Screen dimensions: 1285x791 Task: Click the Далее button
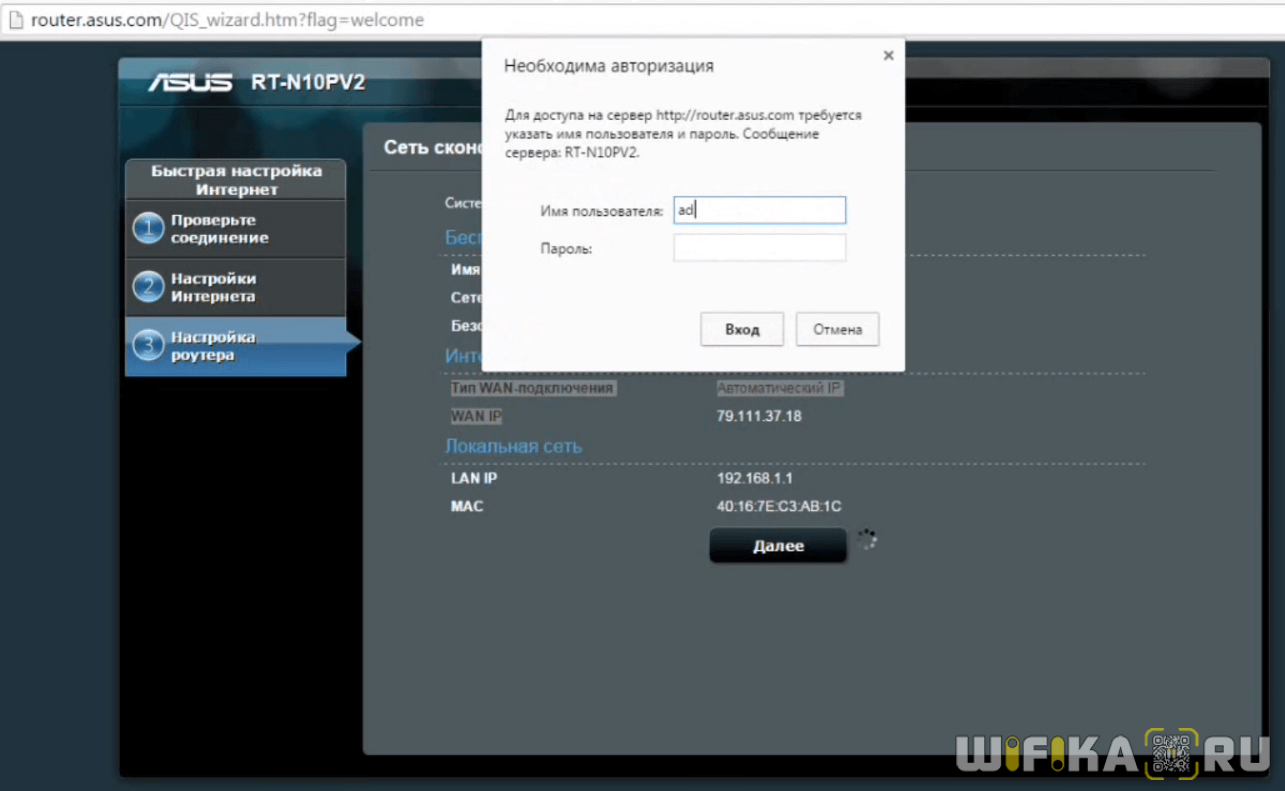pyautogui.click(x=777, y=546)
